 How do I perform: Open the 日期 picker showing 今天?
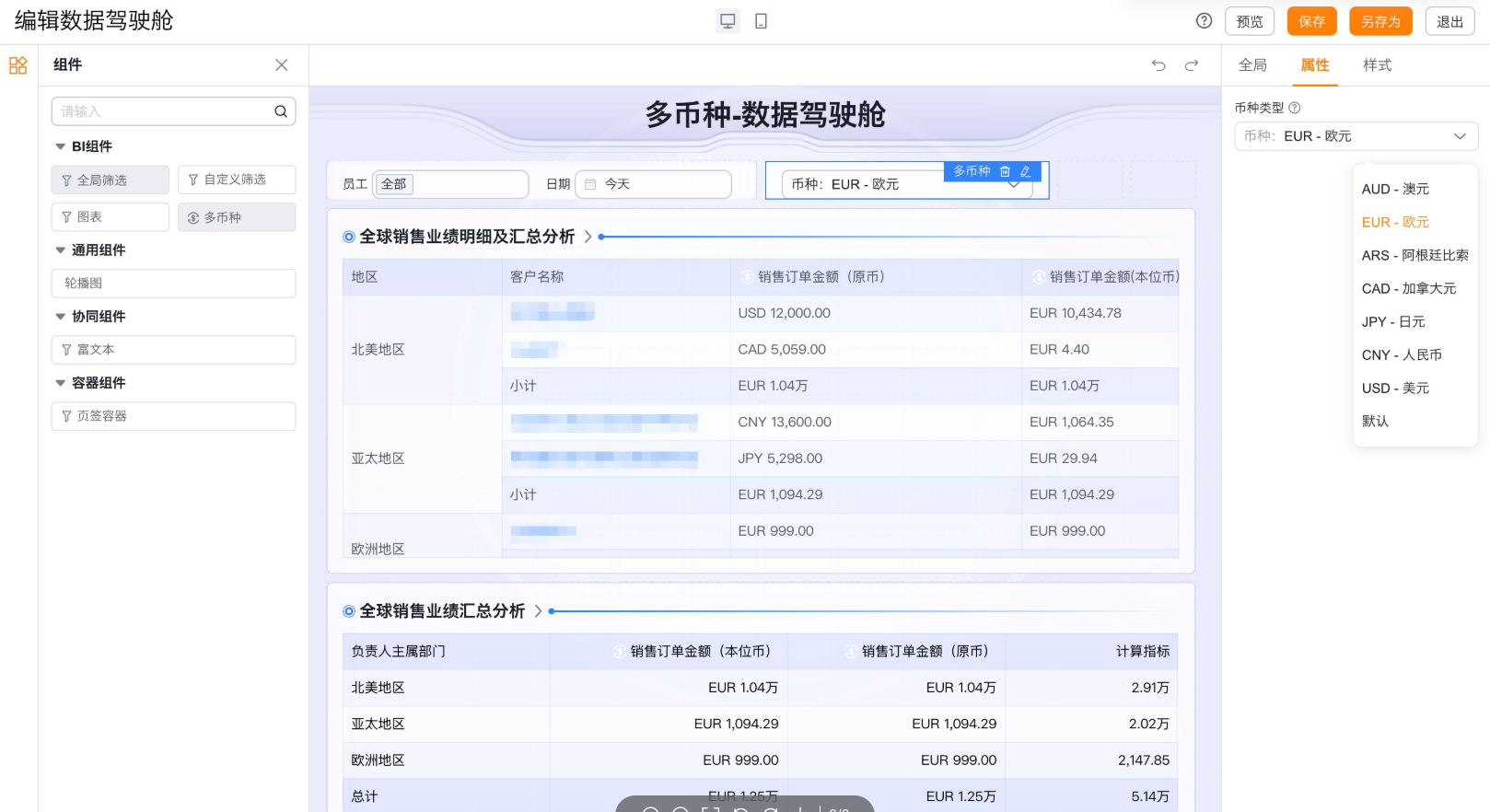pos(653,184)
